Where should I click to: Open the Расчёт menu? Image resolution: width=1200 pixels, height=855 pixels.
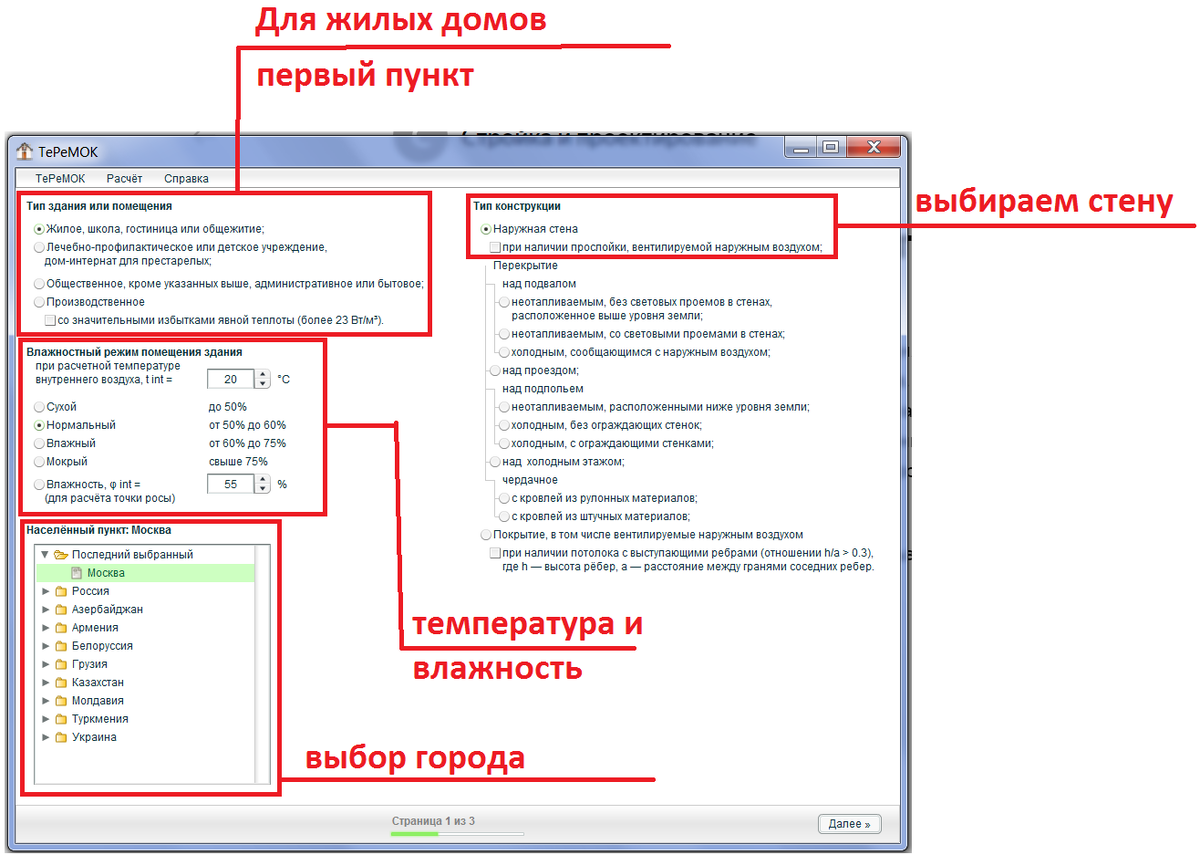[x=125, y=179]
